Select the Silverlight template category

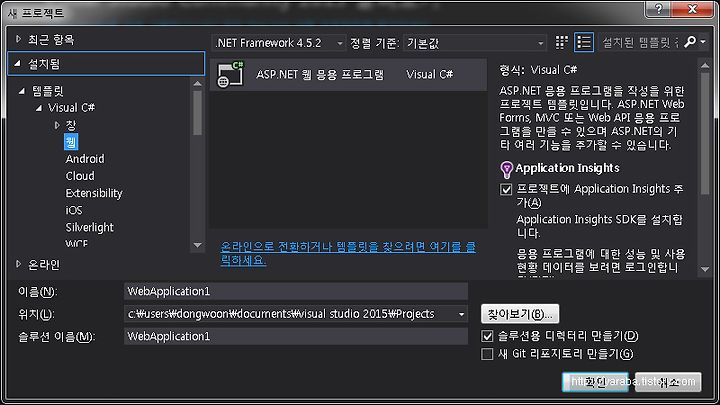pos(90,227)
